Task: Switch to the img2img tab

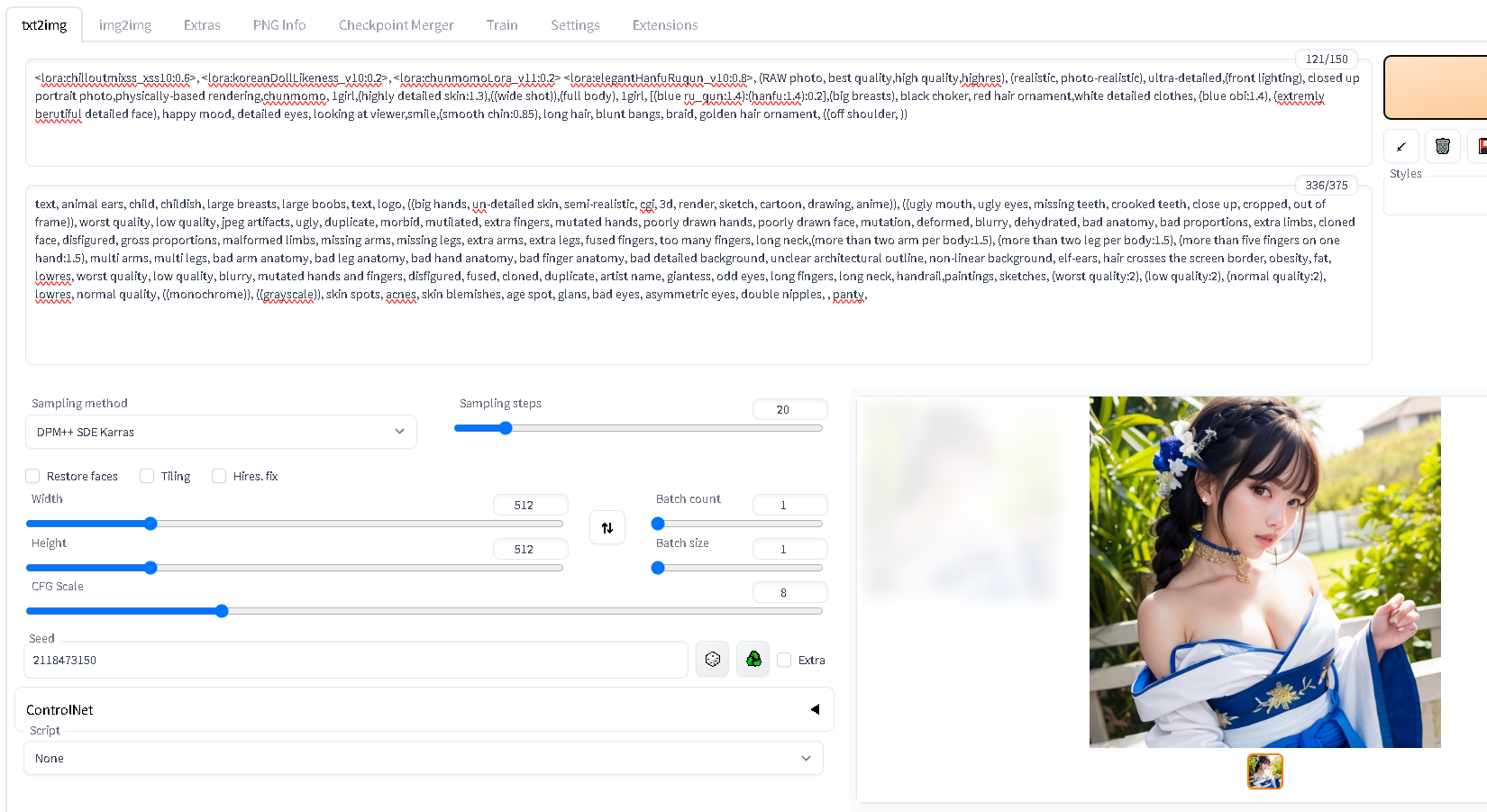Action: pyautogui.click(x=125, y=25)
